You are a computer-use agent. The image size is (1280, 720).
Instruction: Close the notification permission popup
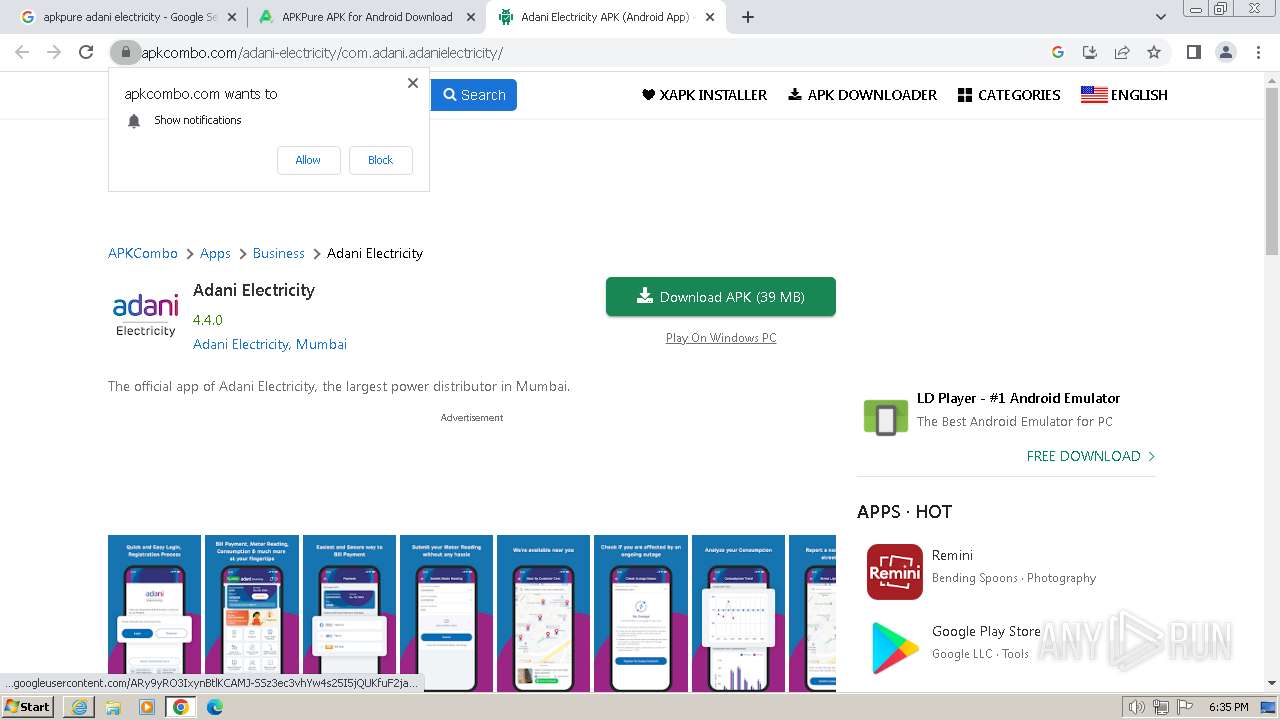(413, 83)
